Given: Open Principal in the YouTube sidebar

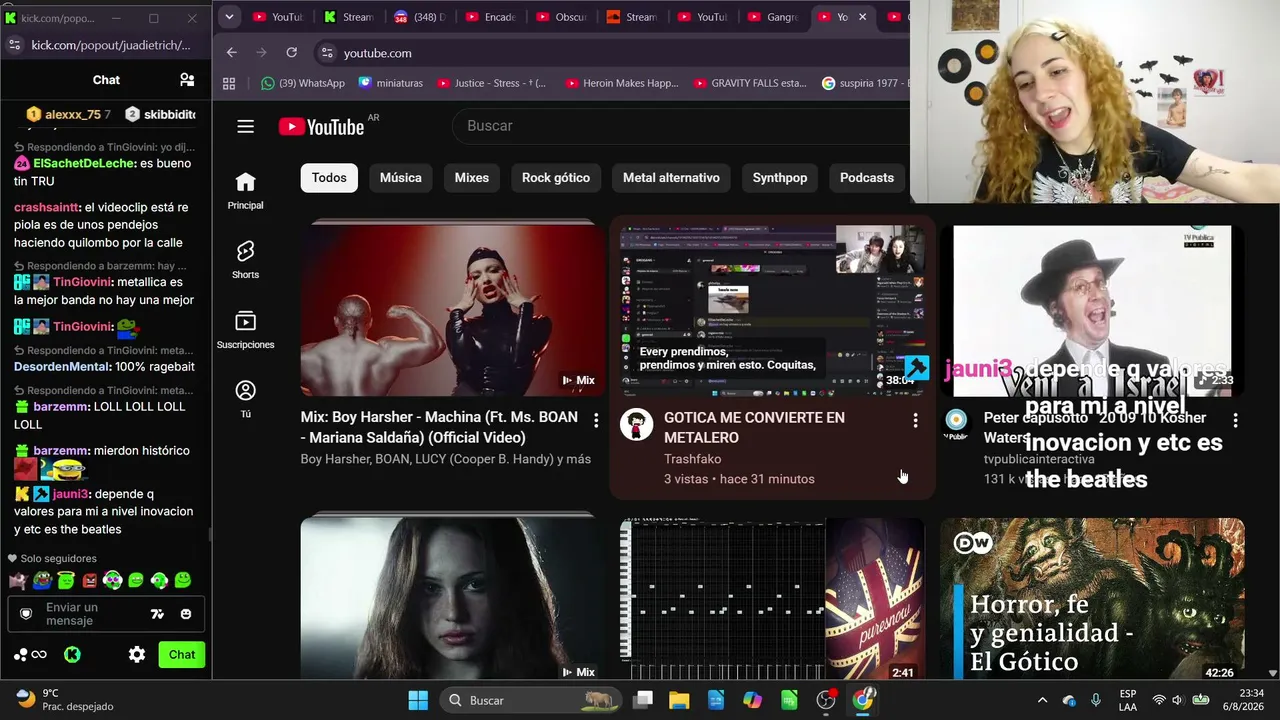Looking at the screenshot, I should (x=245, y=190).
